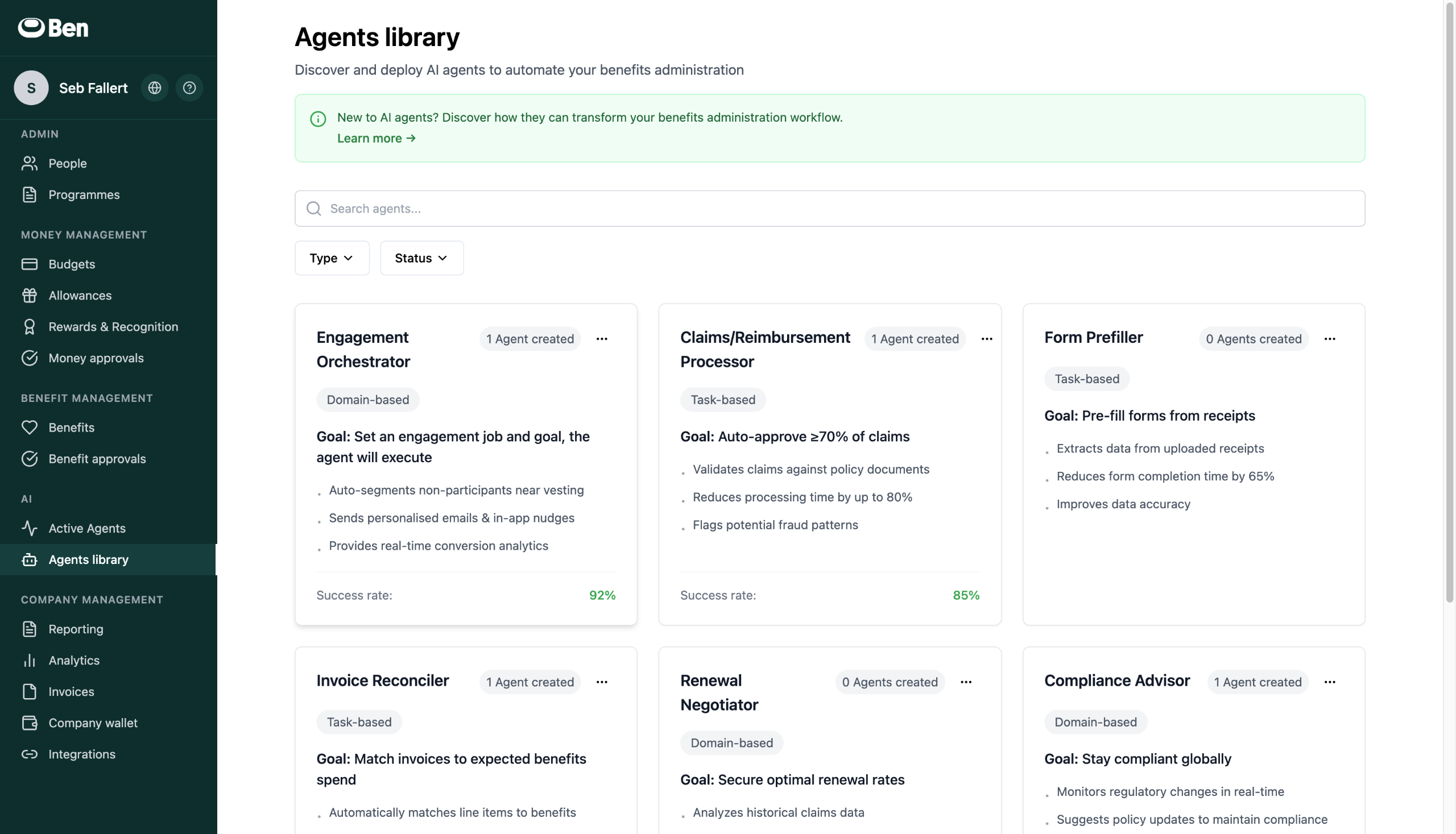Go to Rewards & Recognition page
Viewport: 1456px width, 834px height.
(113, 326)
